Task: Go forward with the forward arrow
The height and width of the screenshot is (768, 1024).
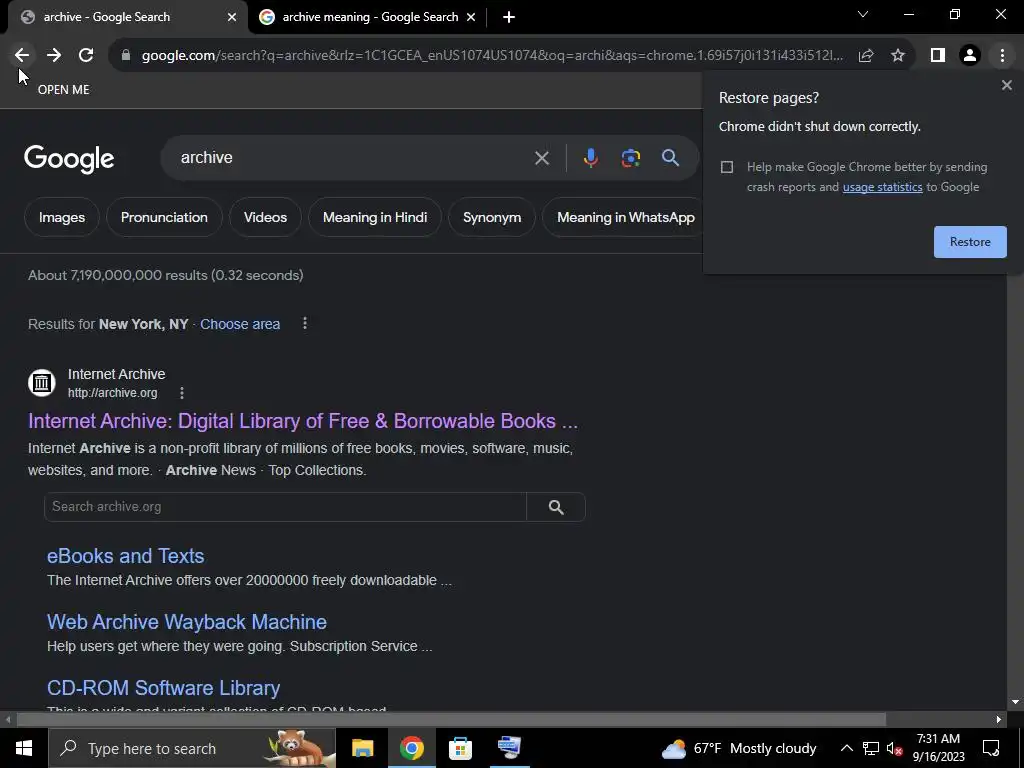Action: tap(54, 56)
